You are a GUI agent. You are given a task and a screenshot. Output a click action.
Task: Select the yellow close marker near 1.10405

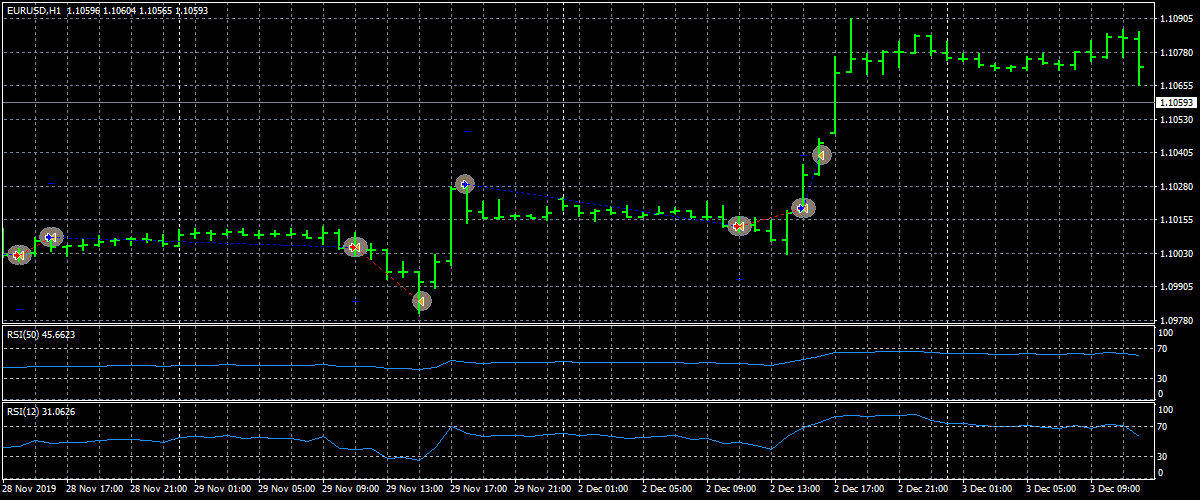(x=821, y=155)
